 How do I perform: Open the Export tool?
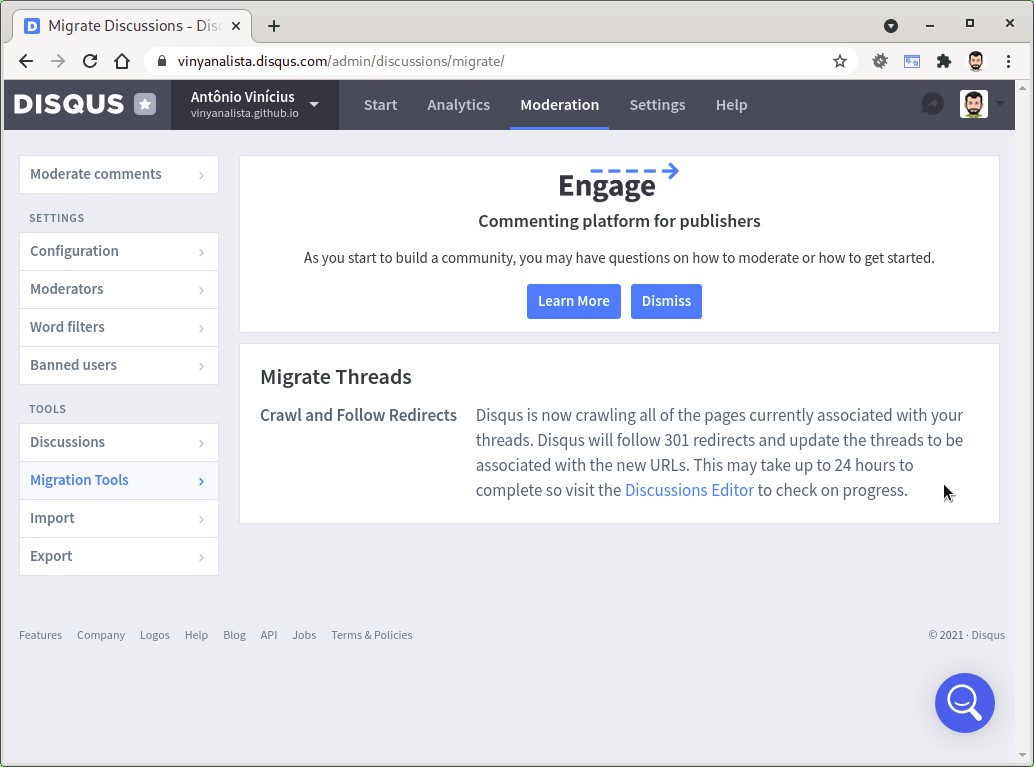[x=119, y=557]
